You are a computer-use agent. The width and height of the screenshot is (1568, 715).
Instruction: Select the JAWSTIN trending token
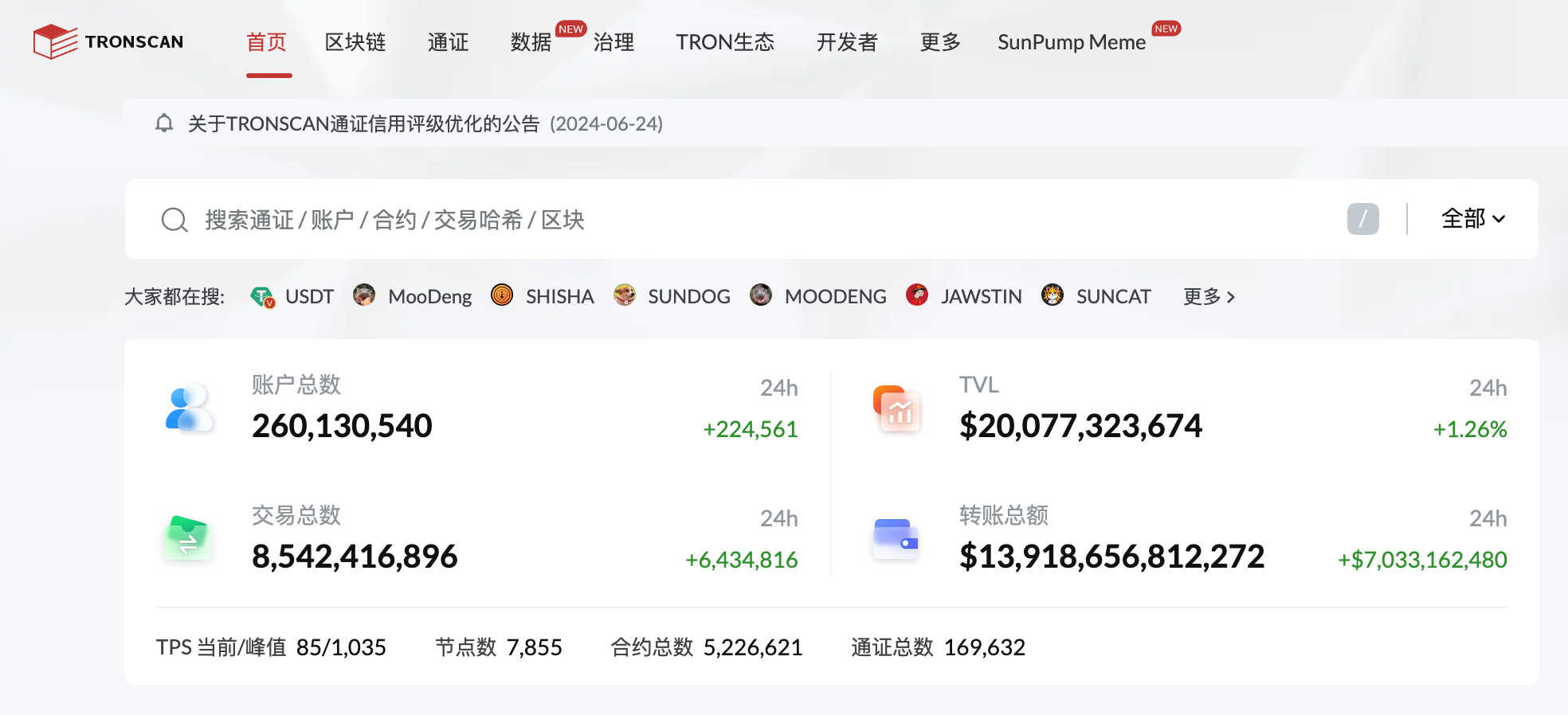[x=981, y=297]
